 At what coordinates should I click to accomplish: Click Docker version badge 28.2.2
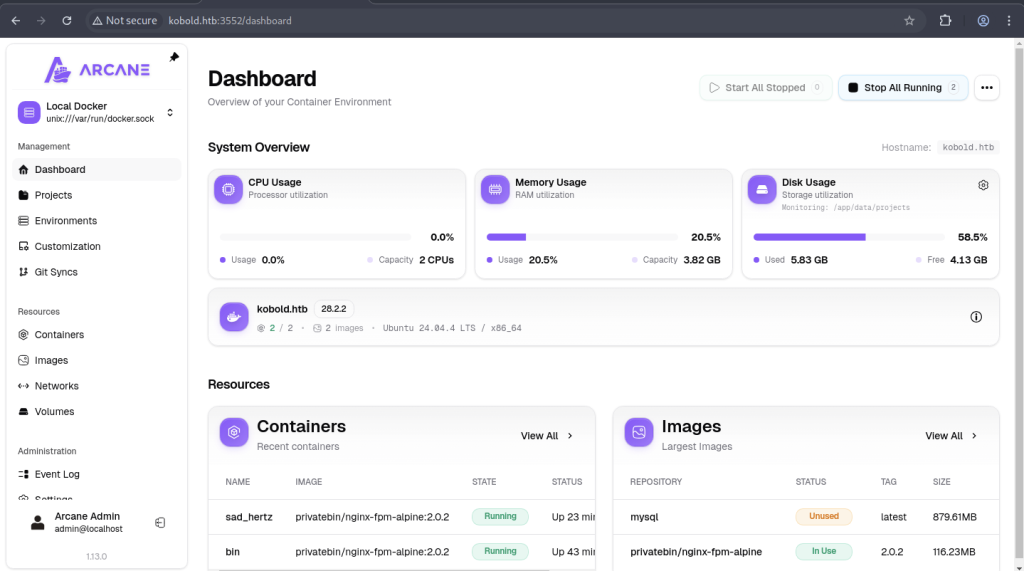coord(334,308)
